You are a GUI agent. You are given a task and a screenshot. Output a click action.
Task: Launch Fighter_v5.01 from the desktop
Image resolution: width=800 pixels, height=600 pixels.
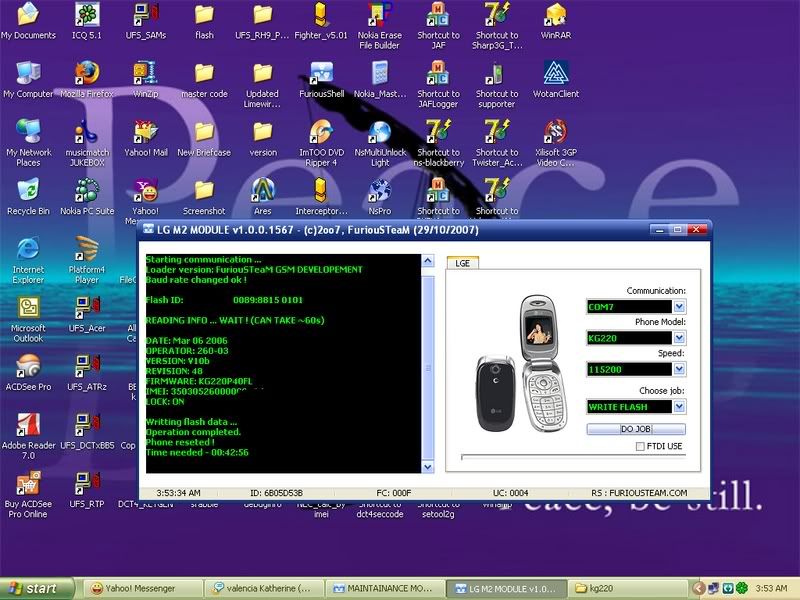click(321, 21)
